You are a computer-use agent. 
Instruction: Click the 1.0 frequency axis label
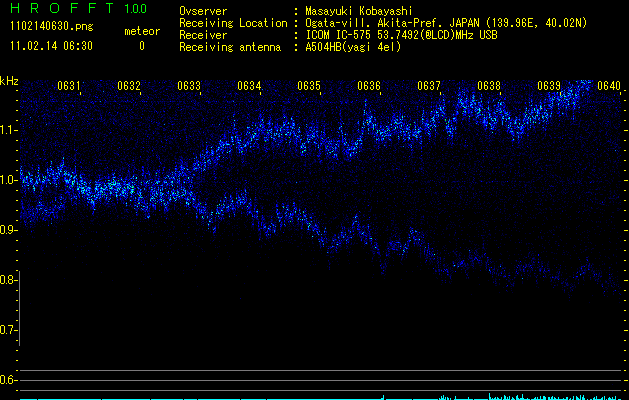click(8, 180)
